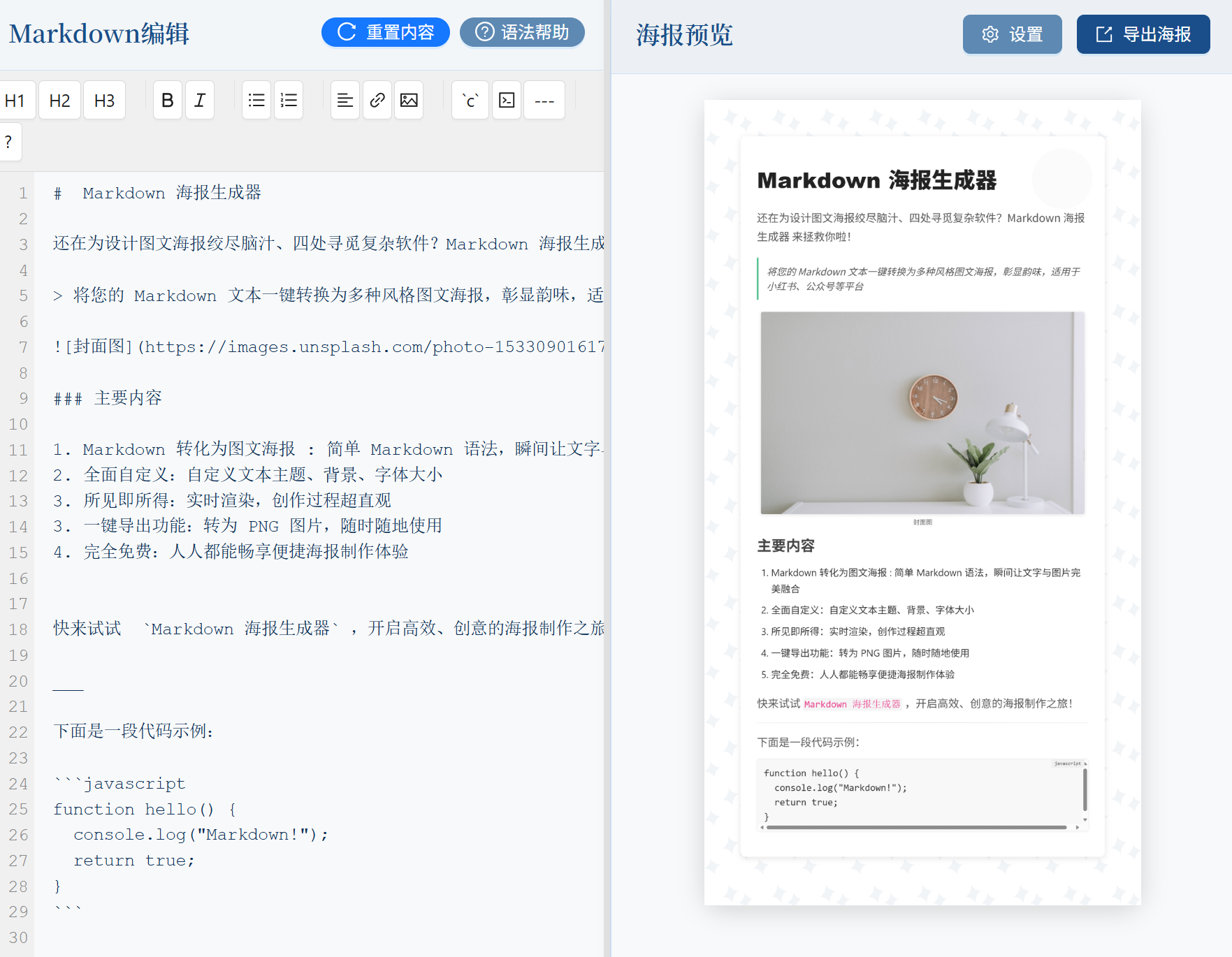The image size is (1232, 957).
Task: Click 主要内容 heading in preview
Action: pos(786,546)
